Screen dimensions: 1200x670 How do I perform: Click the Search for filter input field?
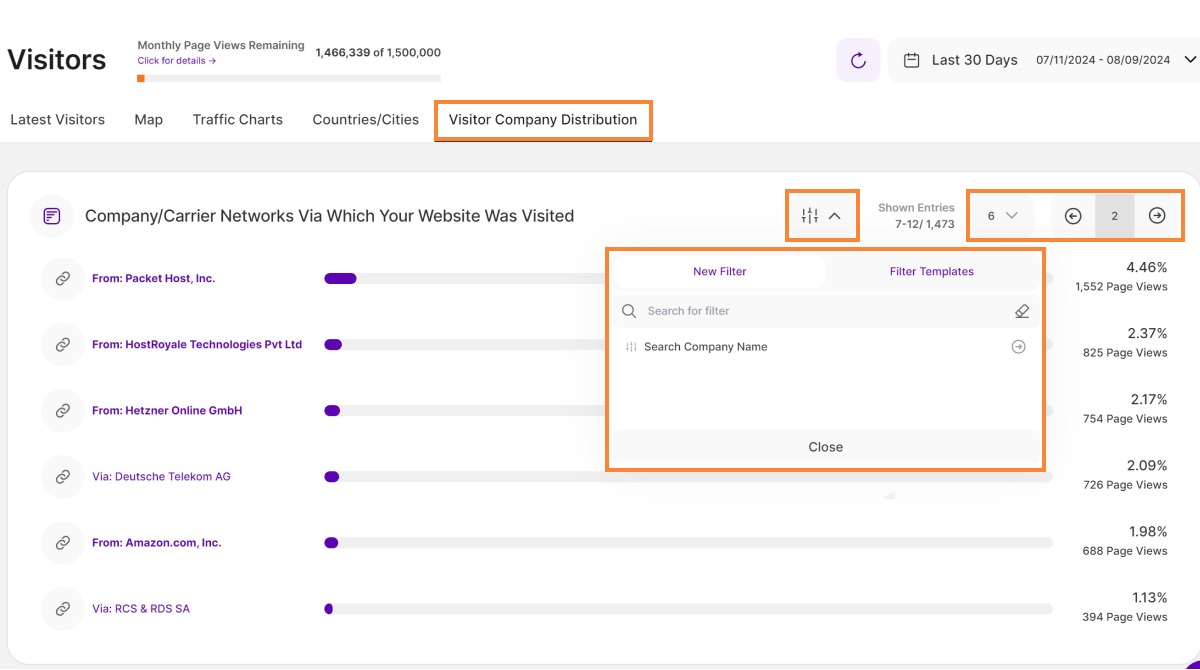click(820, 311)
